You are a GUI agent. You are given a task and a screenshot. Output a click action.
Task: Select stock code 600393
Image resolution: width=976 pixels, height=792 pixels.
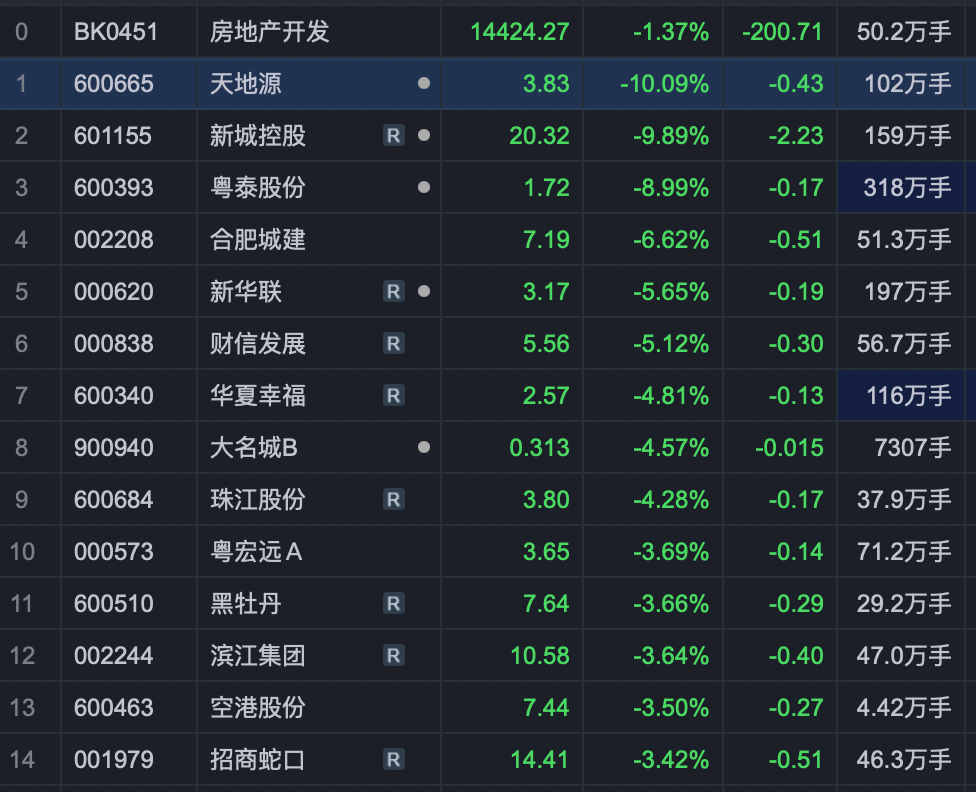click(113, 187)
